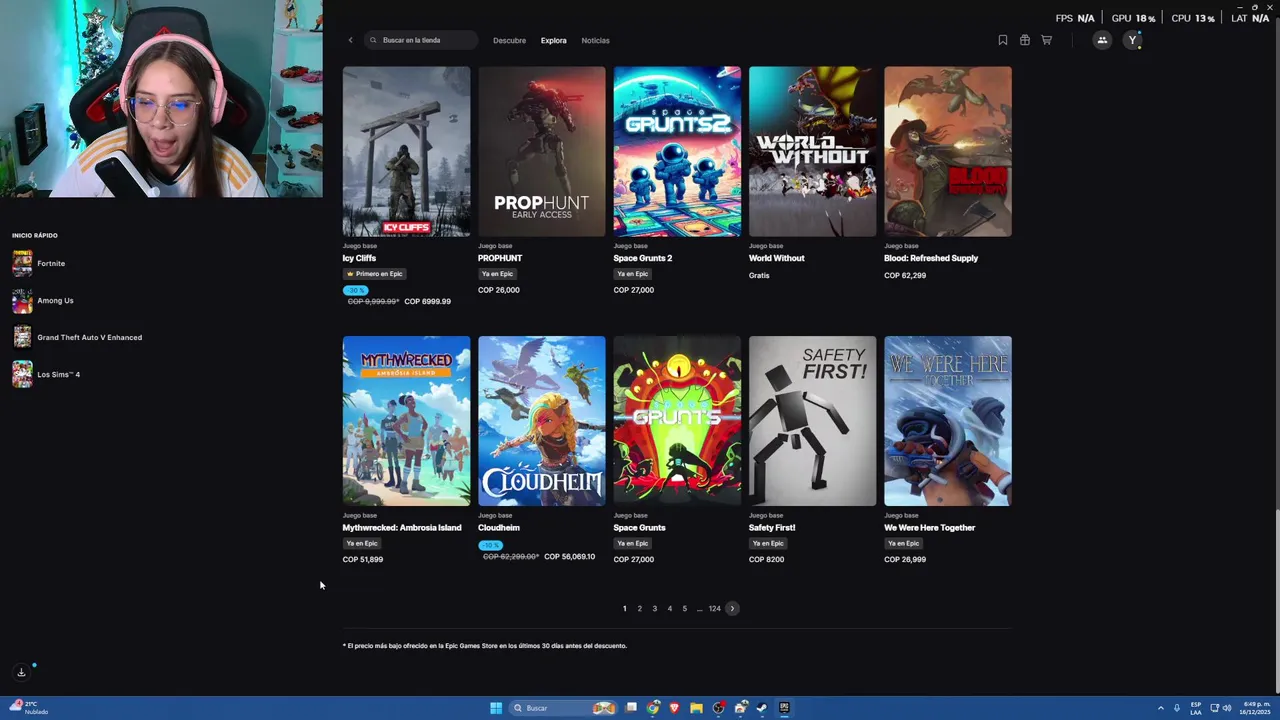Open the Icy Cliffs game cover
The image size is (1280, 720).
(406, 152)
